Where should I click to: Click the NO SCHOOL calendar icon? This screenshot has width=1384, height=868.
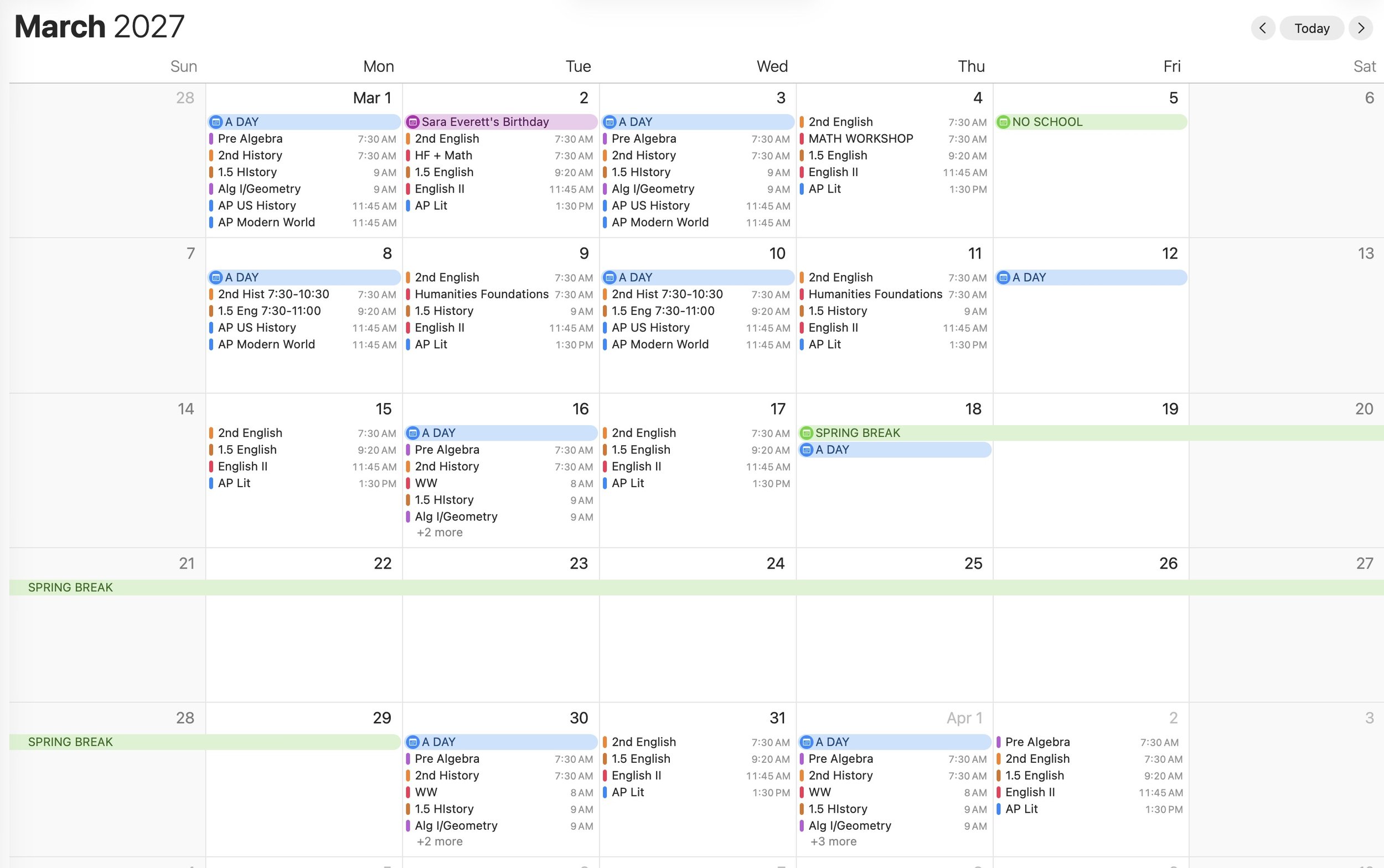(x=1004, y=122)
